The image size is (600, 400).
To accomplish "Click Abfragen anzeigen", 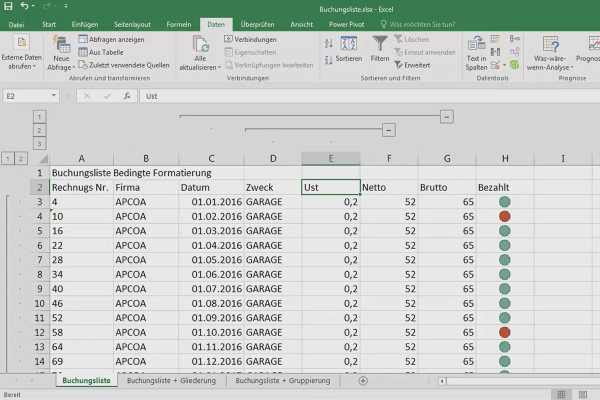I will tap(111, 39).
